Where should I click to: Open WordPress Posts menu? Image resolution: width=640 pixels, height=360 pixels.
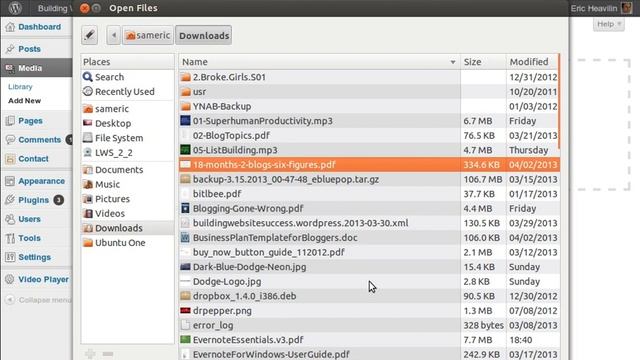(36, 49)
